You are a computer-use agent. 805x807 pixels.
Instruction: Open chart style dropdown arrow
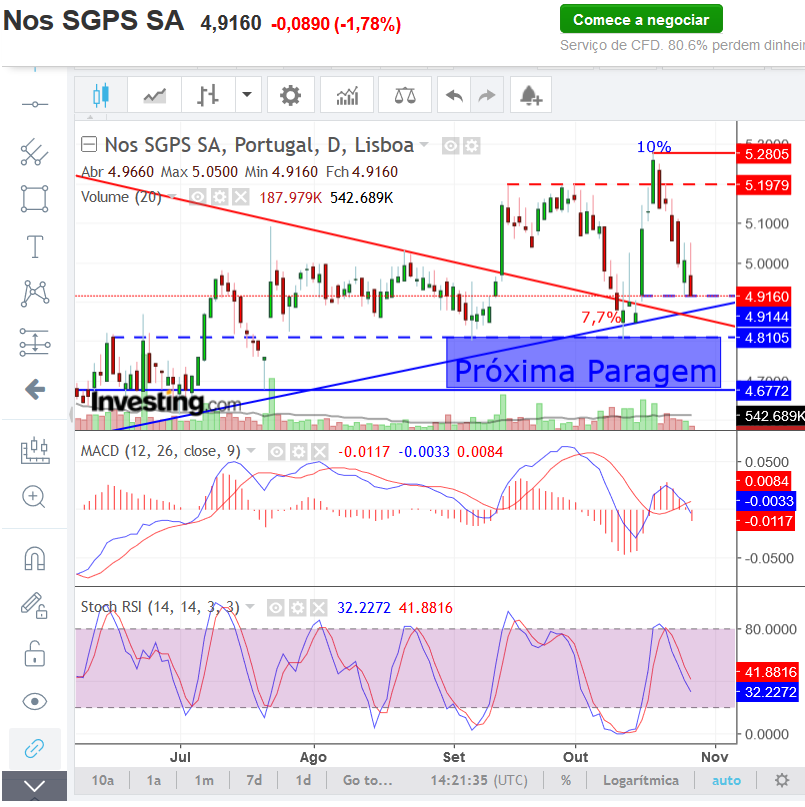click(x=248, y=95)
